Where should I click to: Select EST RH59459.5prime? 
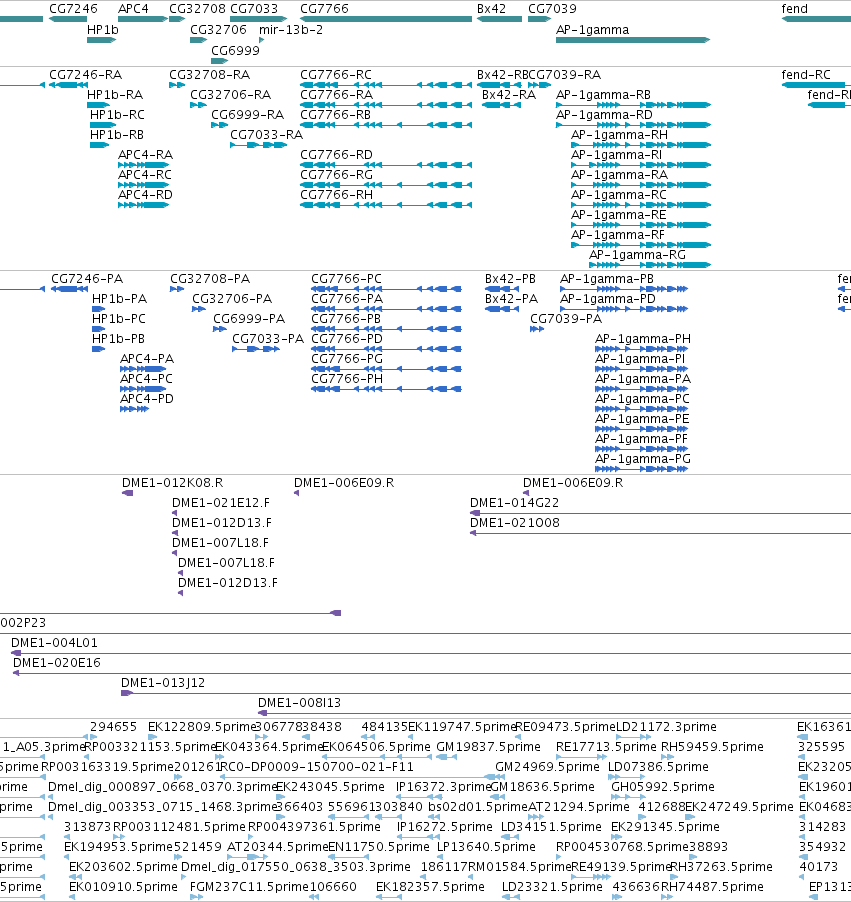[x=712, y=747]
